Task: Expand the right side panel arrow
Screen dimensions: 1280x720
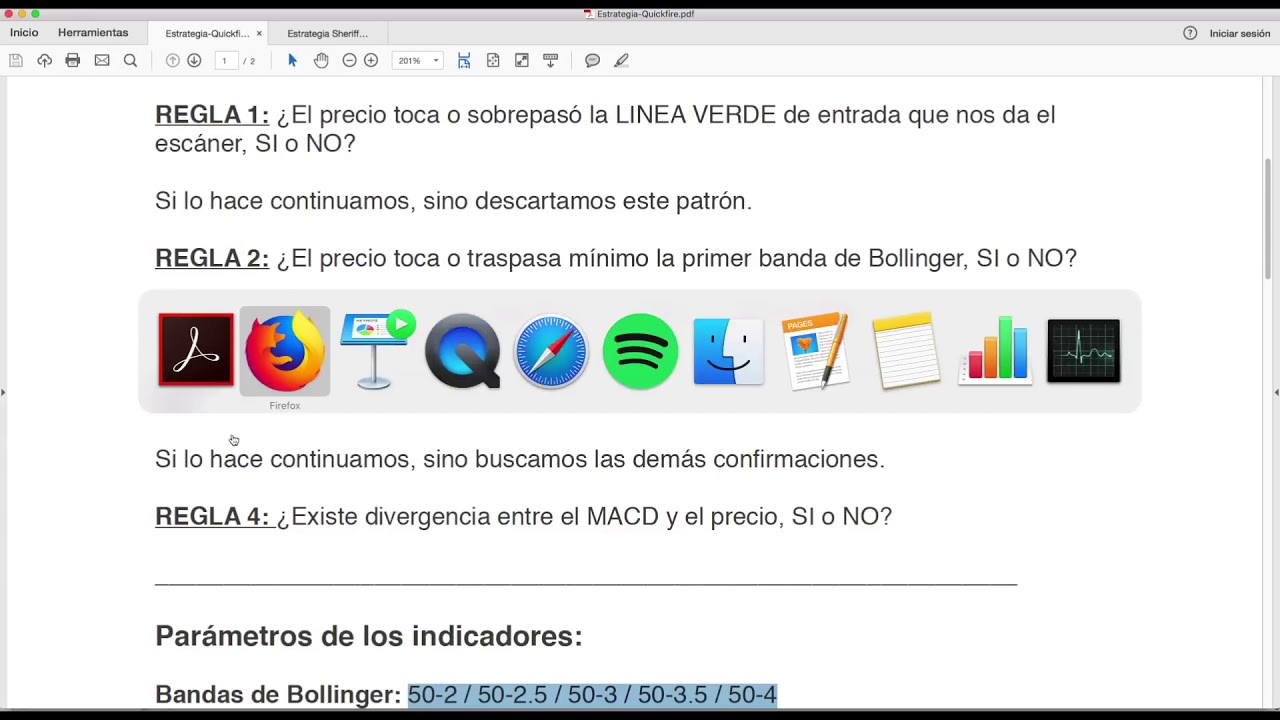Action: pyautogui.click(x=1276, y=392)
